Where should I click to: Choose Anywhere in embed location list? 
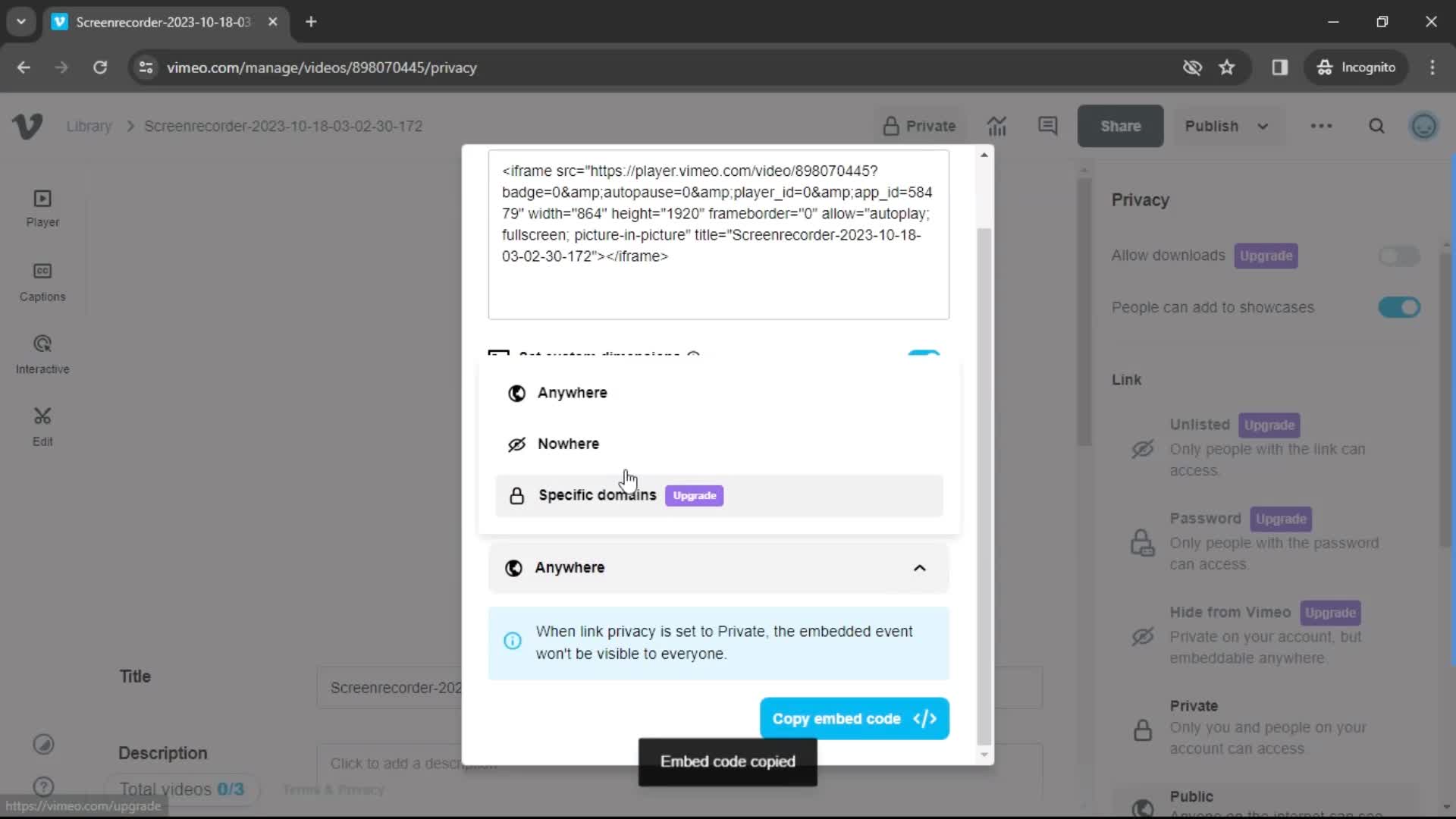(719, 393)
